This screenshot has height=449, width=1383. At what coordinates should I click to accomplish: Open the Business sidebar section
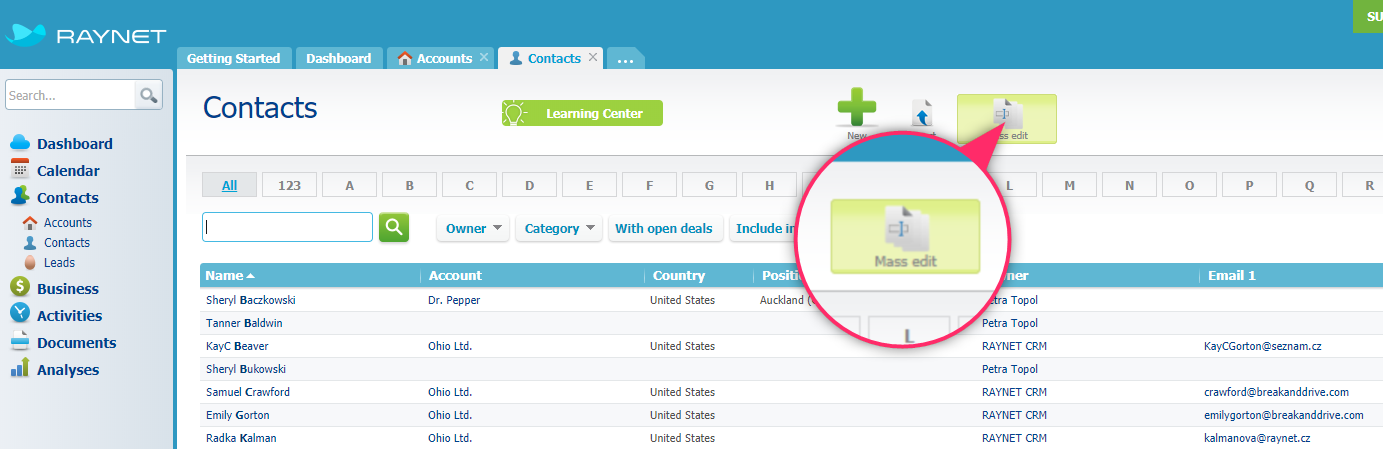tap(68, 288)
